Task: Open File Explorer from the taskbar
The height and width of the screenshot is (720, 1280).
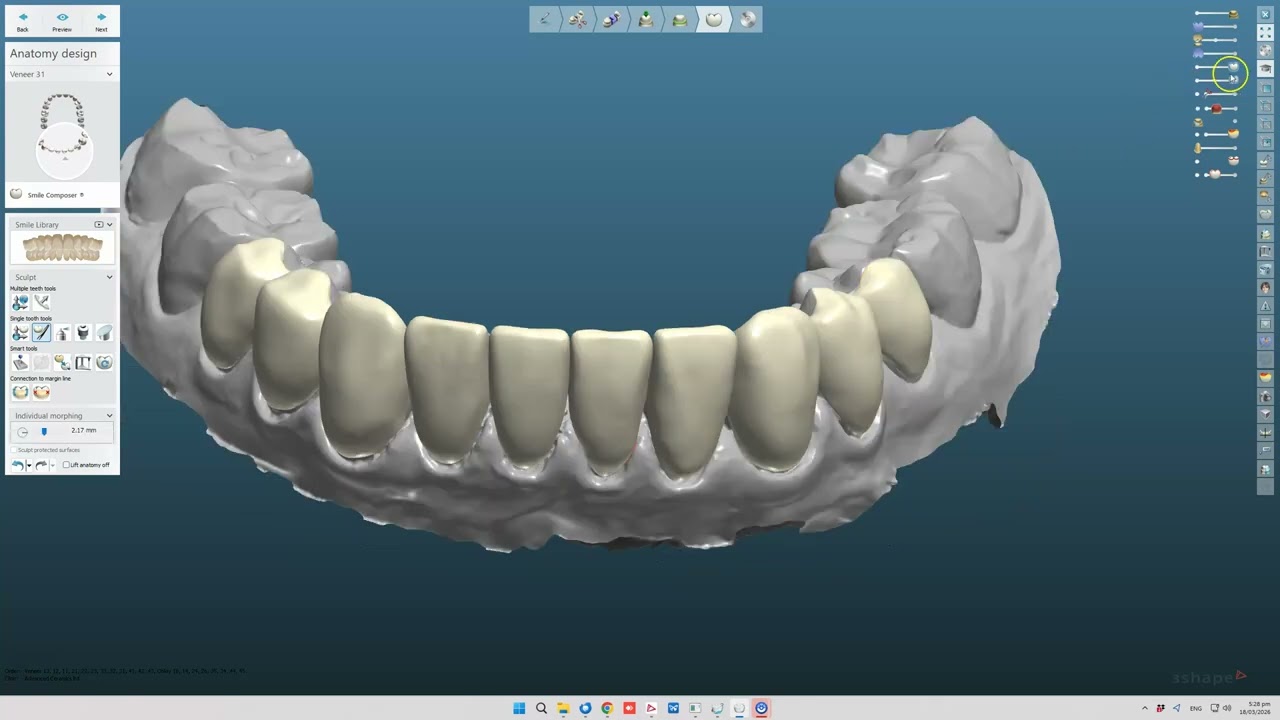Action: [563, 708]
